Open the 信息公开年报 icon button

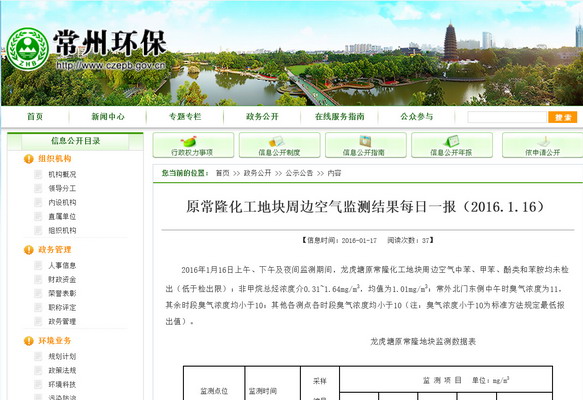point(452,145)
